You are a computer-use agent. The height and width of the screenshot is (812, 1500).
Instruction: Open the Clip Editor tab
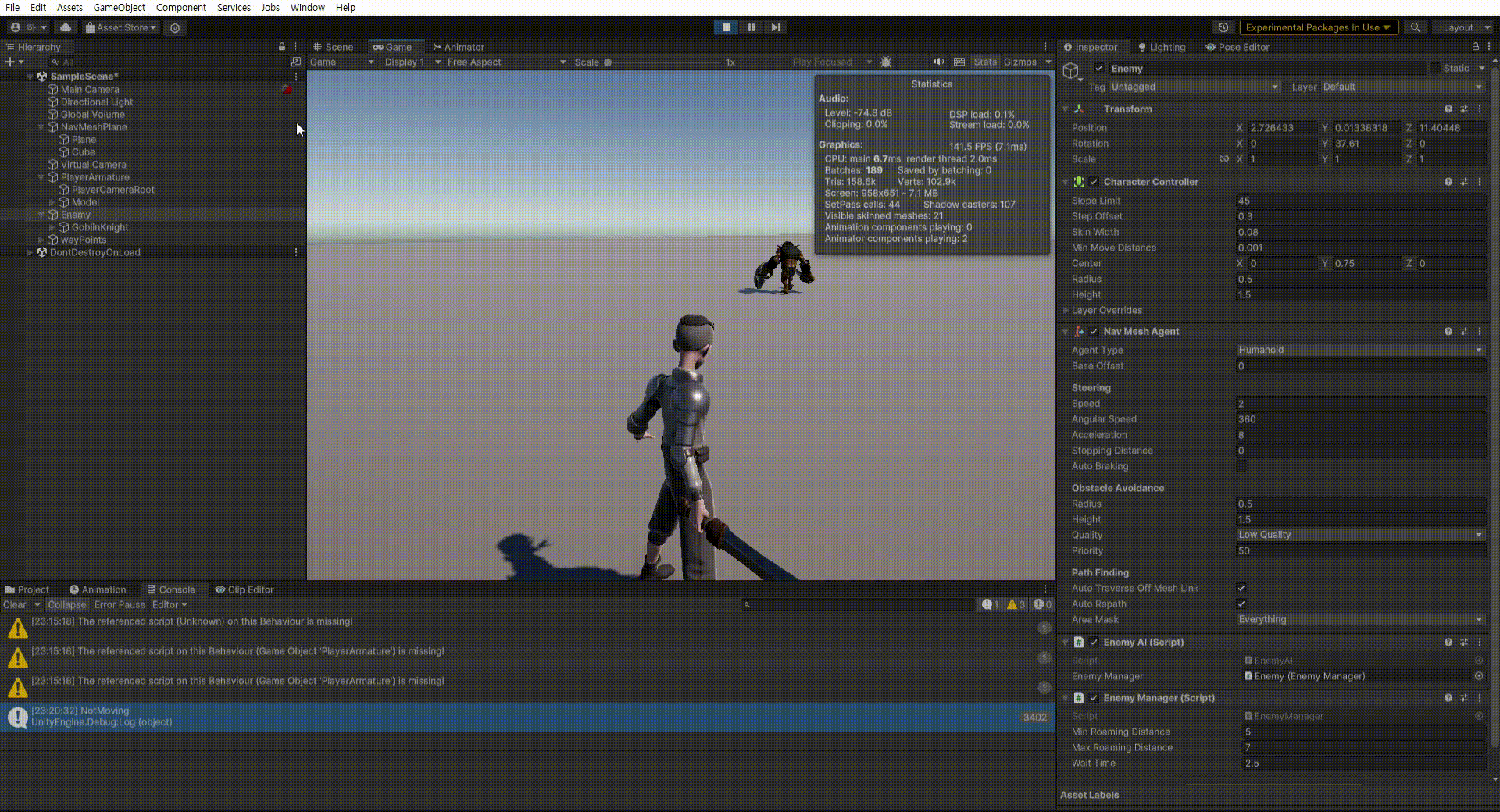[245, 589]
